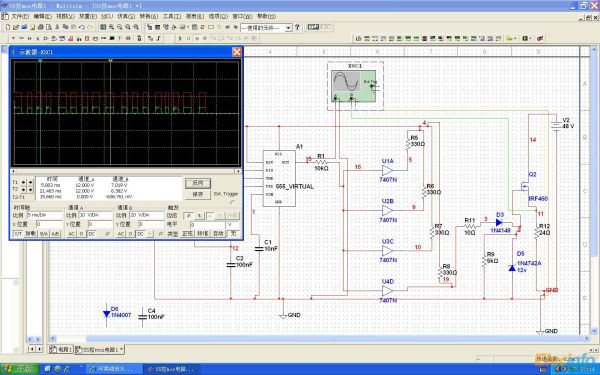
Task: Select falling edge trigger button
Action: click(x=199, y=216)
